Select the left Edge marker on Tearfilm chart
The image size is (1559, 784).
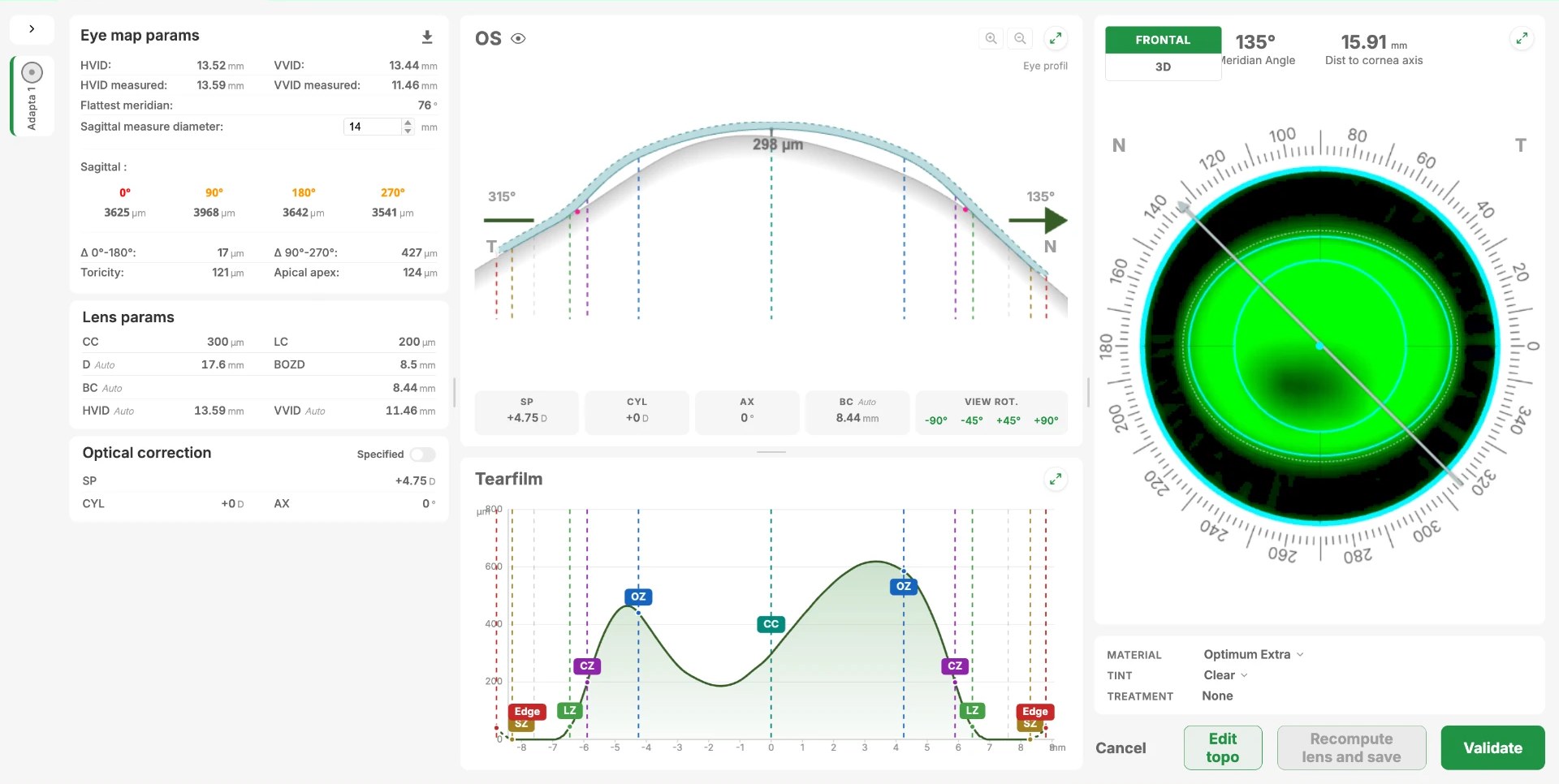tap(527, 711)
